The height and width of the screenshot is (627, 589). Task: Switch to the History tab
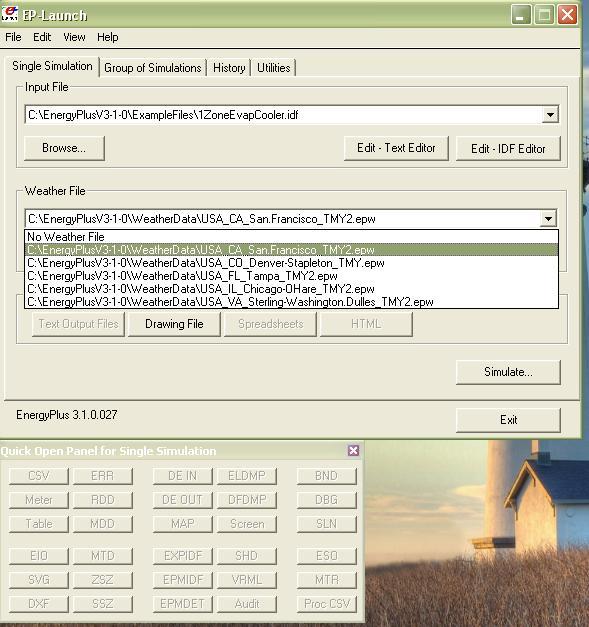229,68
